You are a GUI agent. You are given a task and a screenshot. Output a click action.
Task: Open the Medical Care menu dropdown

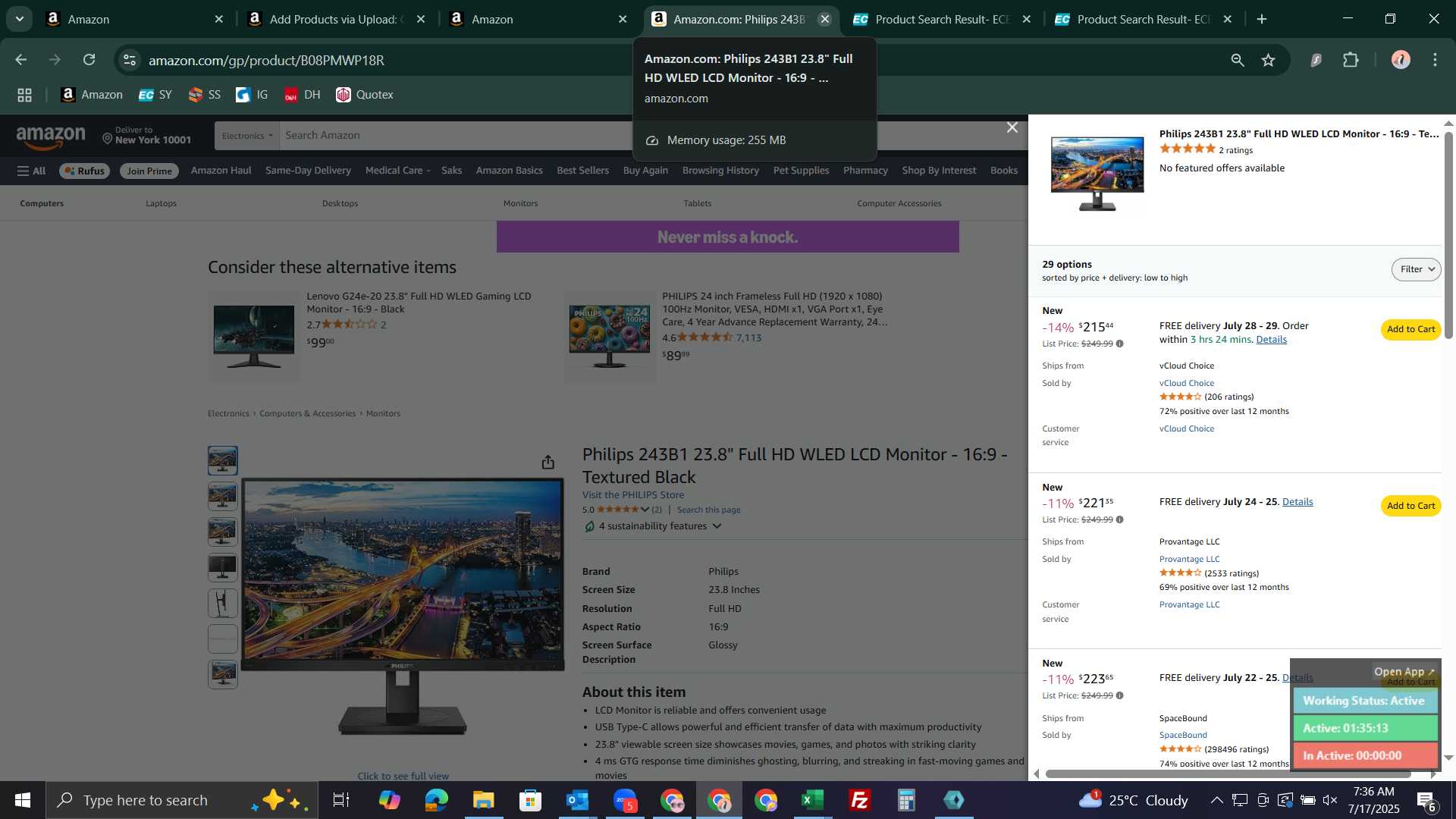point(397,171)
